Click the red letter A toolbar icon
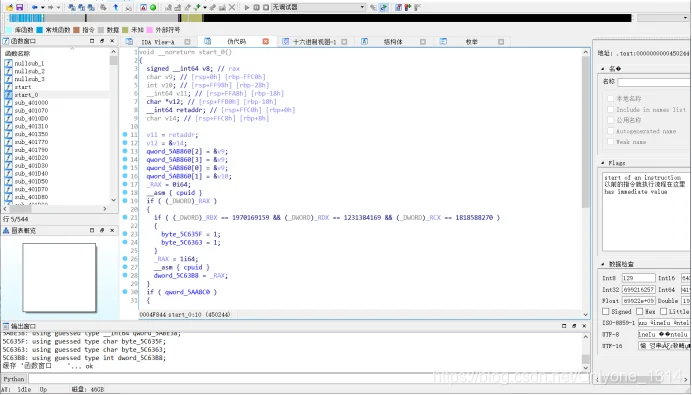Screen dimensions: 692x395 click(x=143, y=8)
